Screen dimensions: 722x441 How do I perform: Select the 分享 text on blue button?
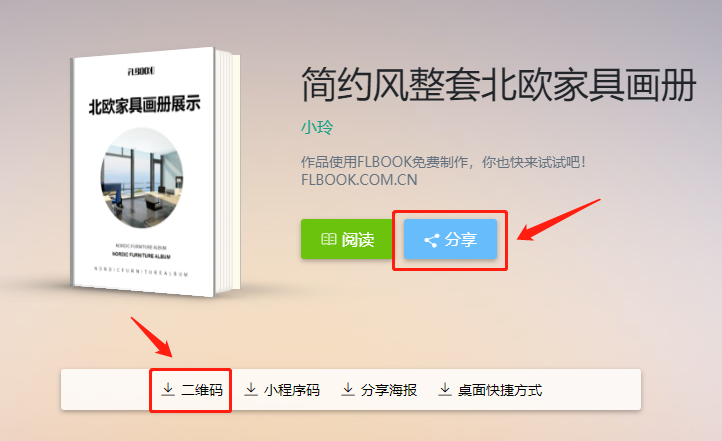(x=460, y=239)
